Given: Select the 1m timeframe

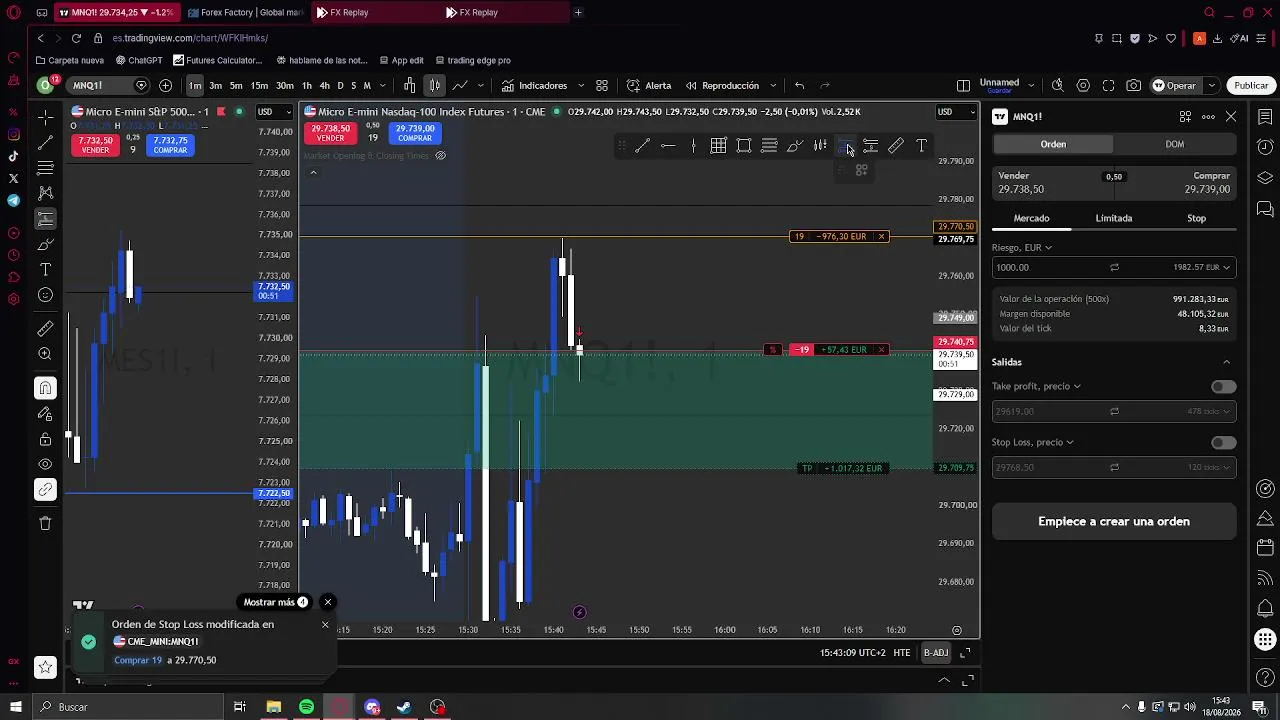Looking at the screenshot, I should click(x=195, y=86).
